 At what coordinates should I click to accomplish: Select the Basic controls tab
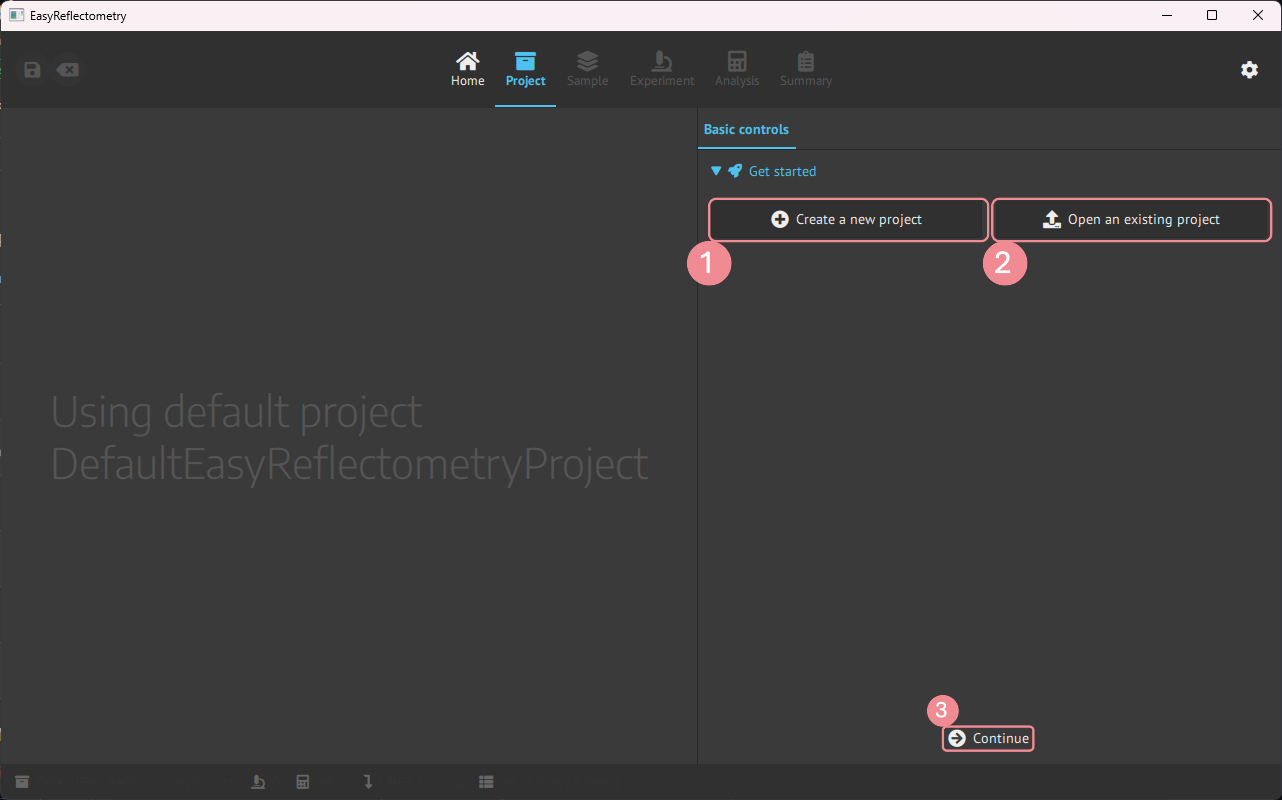click(x=746, y=129)
